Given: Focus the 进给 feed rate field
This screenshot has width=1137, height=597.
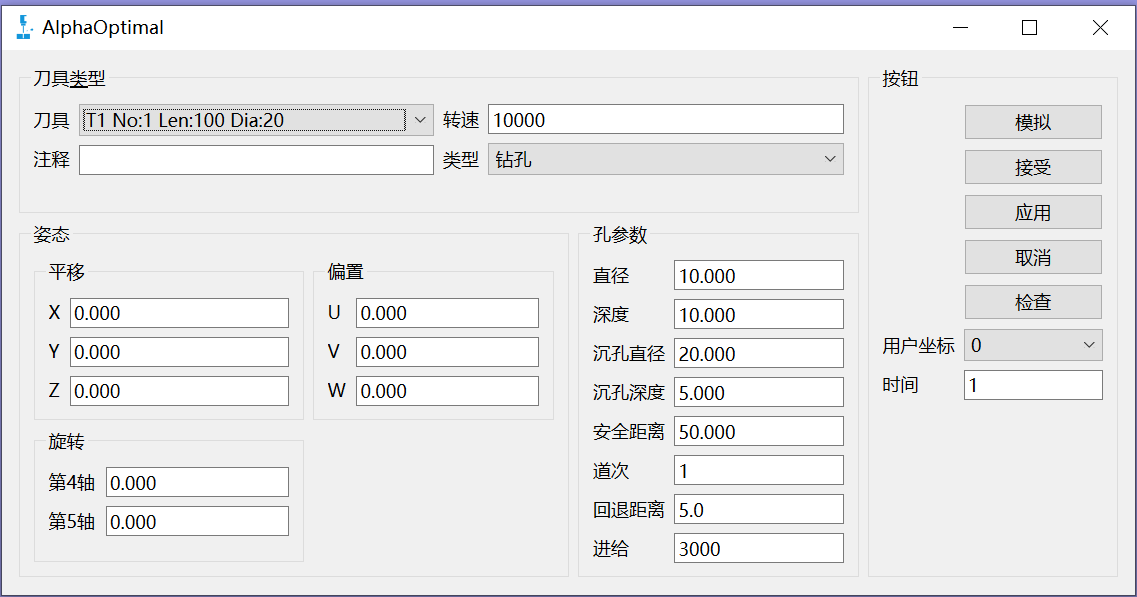Looking at the screenshot, I should click(x=758, y=549).
